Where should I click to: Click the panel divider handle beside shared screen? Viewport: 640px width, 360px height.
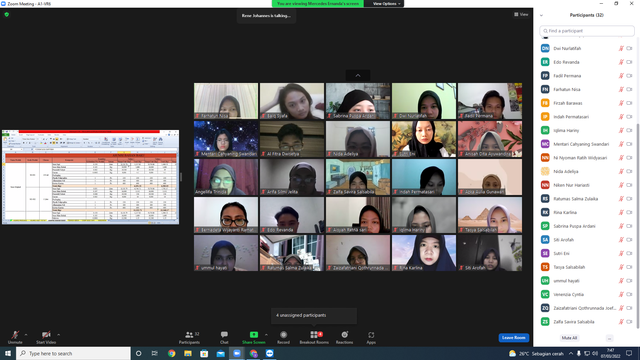(181, 177)
